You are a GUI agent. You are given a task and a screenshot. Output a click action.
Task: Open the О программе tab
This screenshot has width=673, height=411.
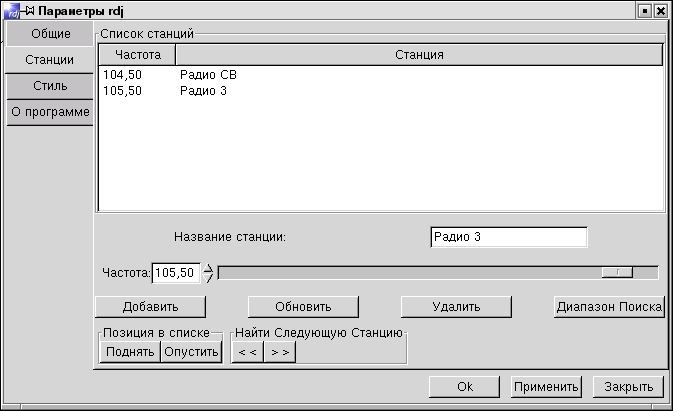pyautogui.click(x=50, y=112)
